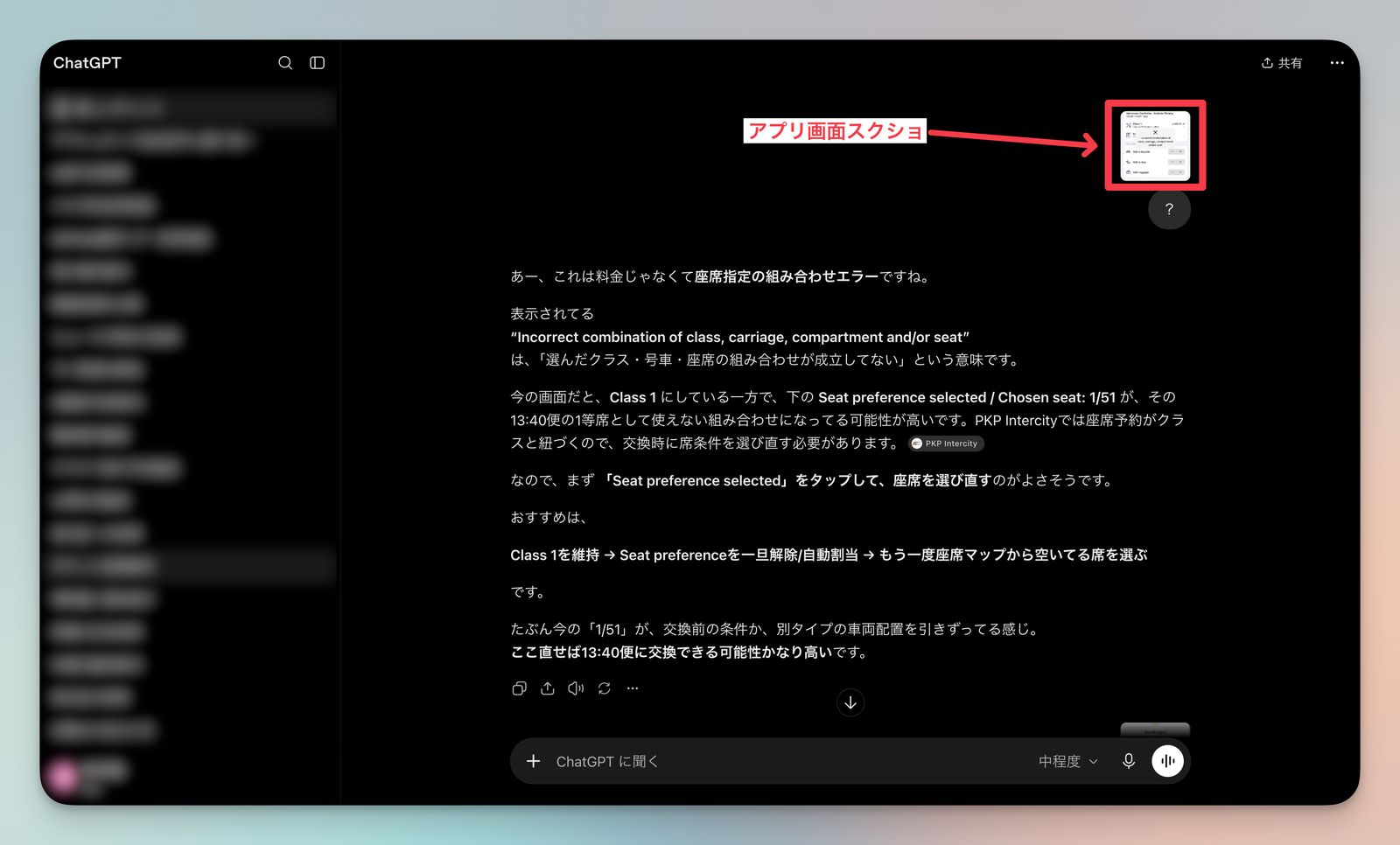Open the 中程度 model effort dropdown
This screenshot has width=1400, height=845.
pos(1067,761)
